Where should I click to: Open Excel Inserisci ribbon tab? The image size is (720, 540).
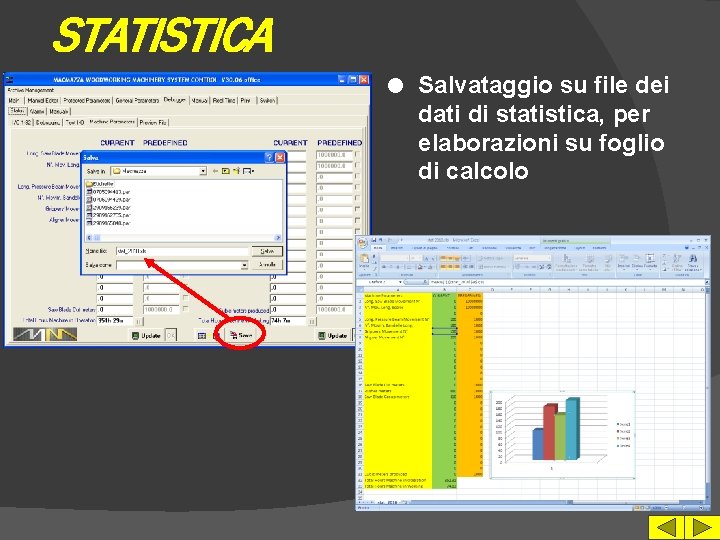point(397,248)
